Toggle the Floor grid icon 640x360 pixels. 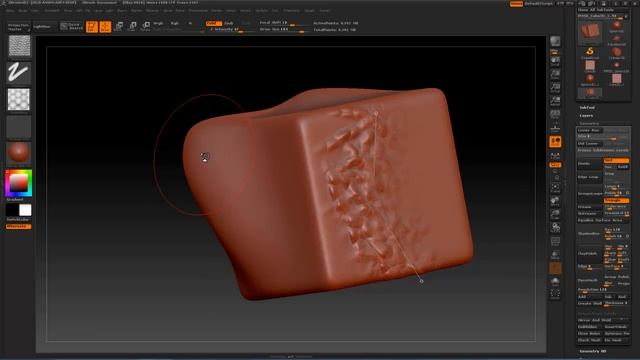click(555, 128)
